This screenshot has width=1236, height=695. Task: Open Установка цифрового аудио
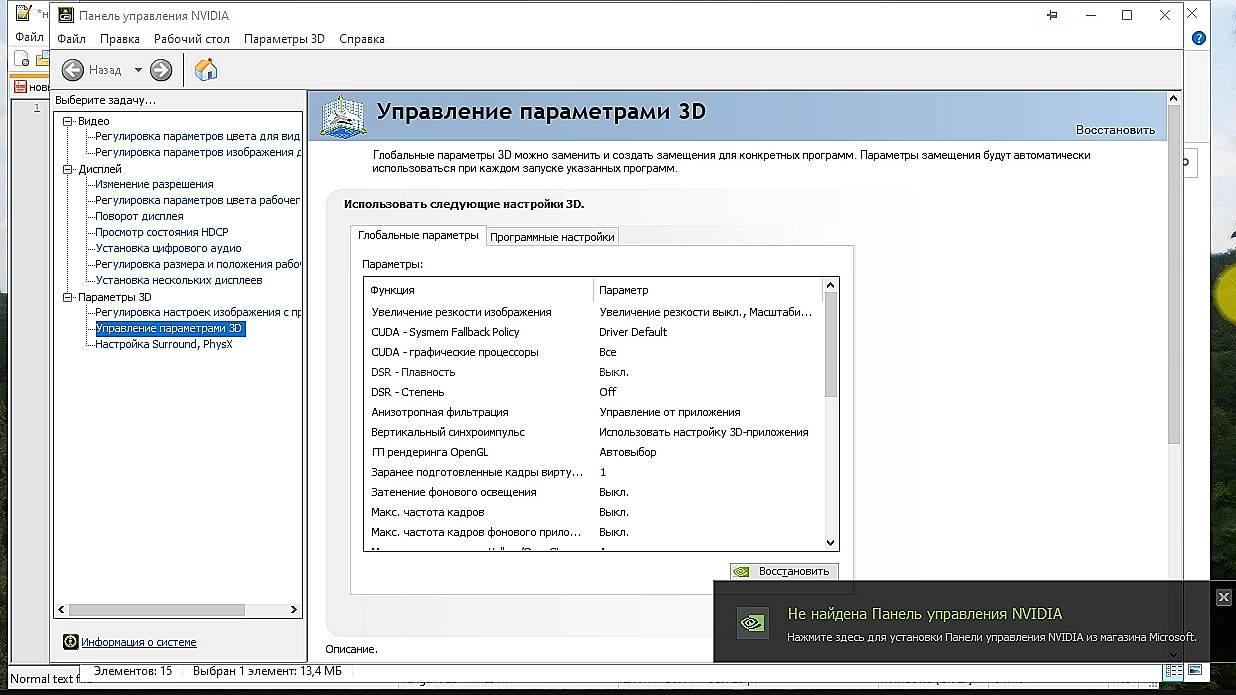coord(168,248)
